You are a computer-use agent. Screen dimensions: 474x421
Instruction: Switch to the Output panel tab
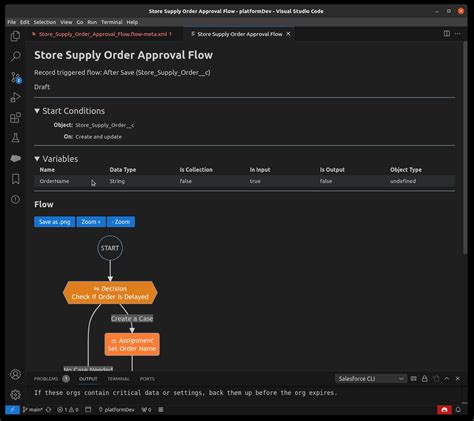coord(88,379)
